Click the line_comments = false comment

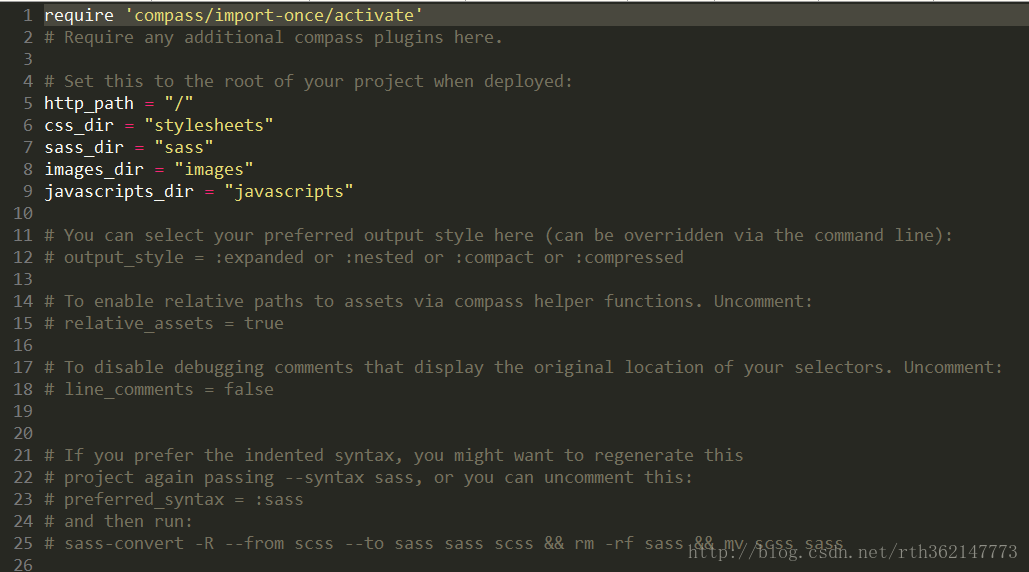click(159, 390)
